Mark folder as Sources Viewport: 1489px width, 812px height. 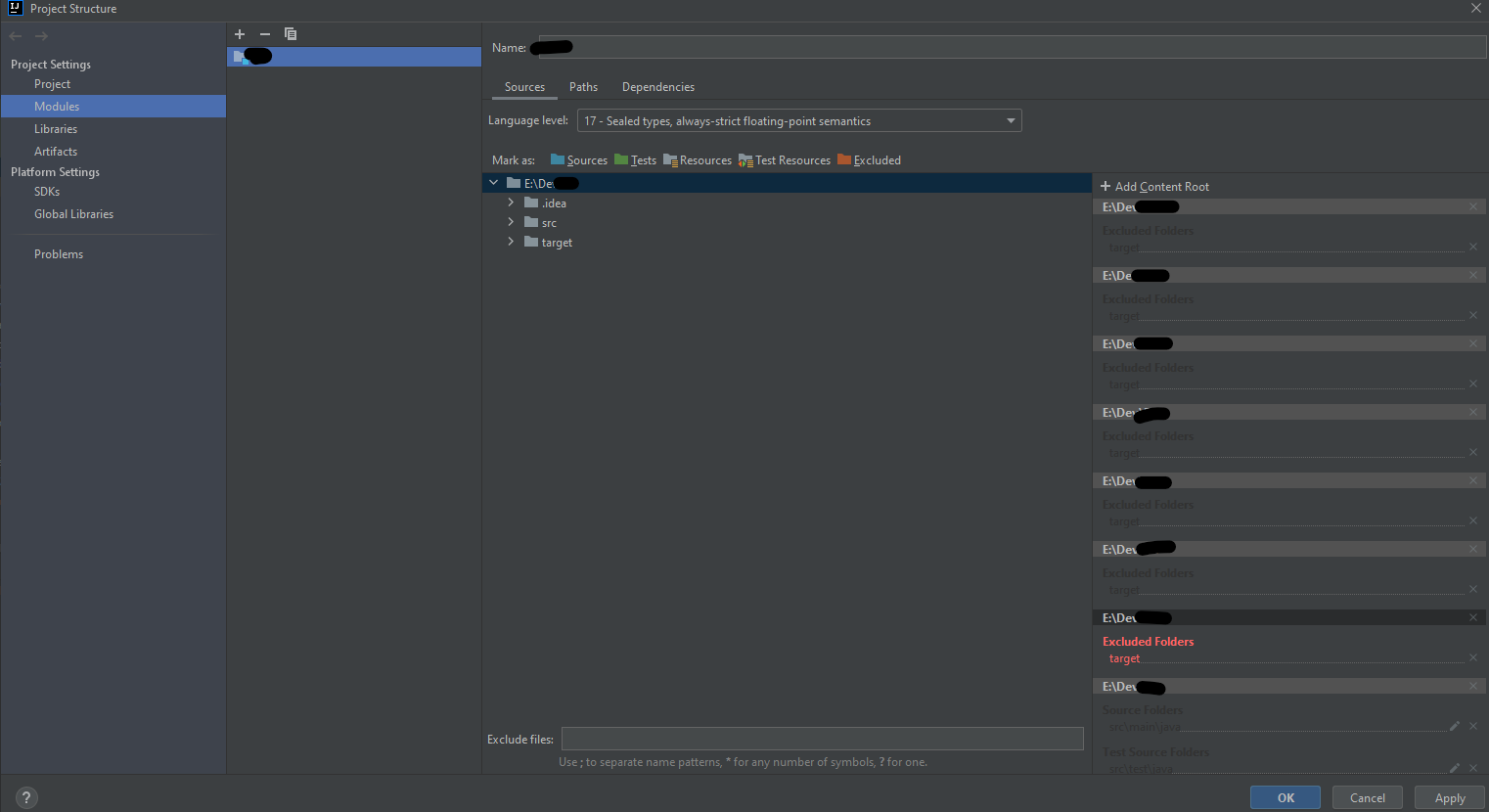pyautogui.click(x=579, y=160)
